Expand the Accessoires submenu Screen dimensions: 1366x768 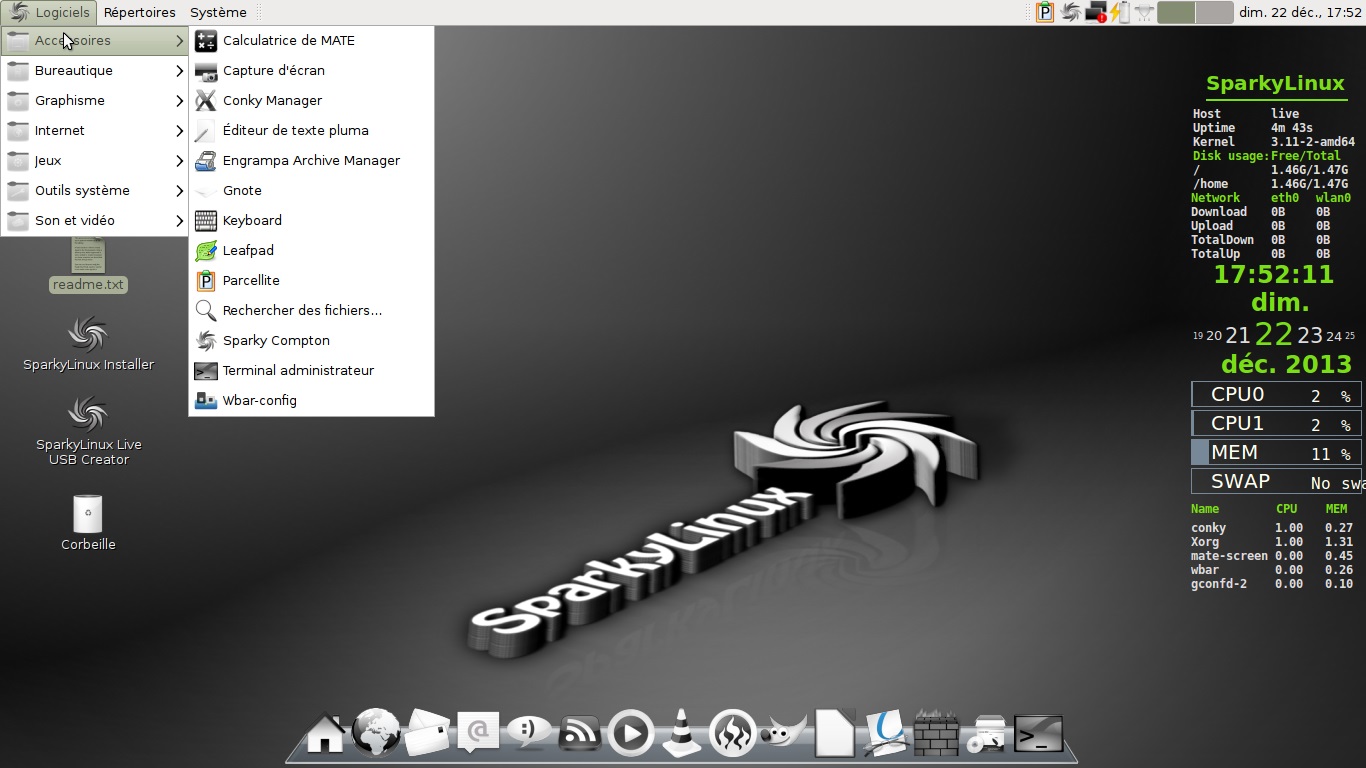coord(95,41)
